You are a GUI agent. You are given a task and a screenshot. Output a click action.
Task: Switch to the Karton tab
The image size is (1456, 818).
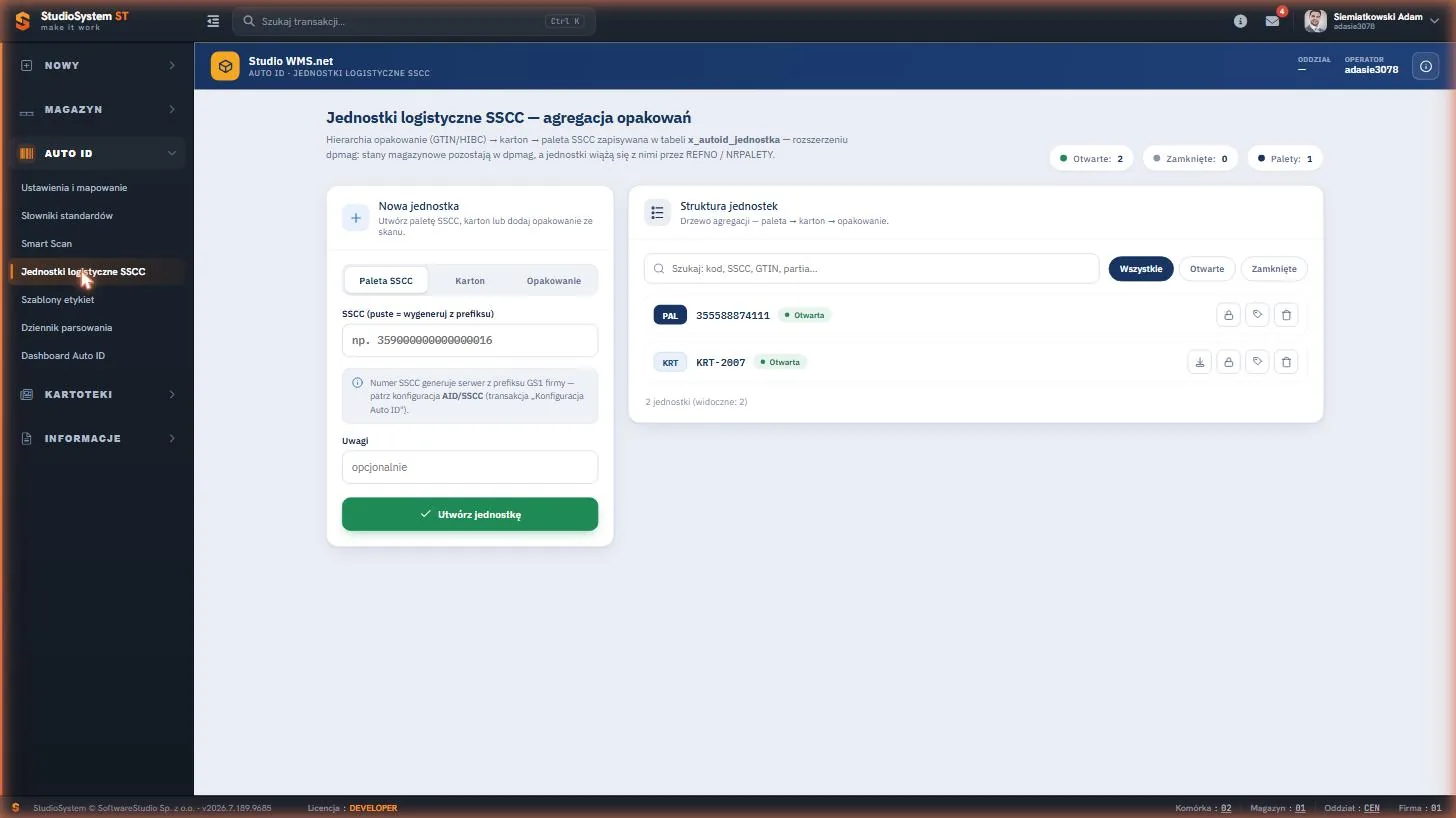click(x=470, y=280)
